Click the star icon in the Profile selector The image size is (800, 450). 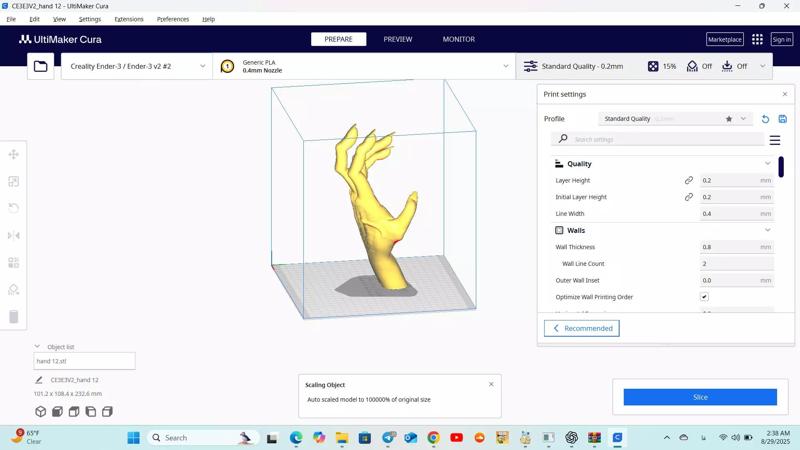729,119
